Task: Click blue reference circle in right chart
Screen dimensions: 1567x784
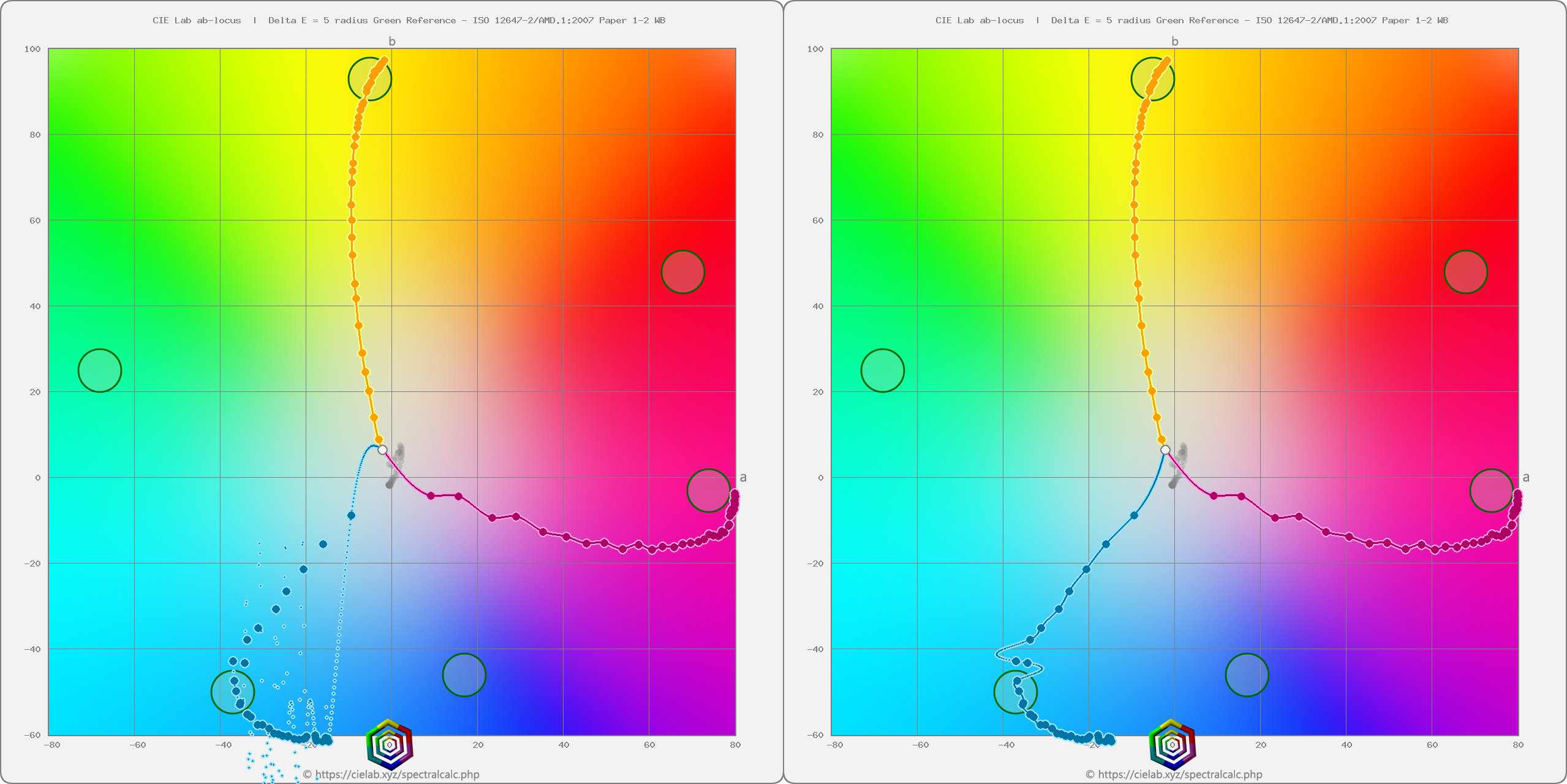Action: tap(1247, 675)
